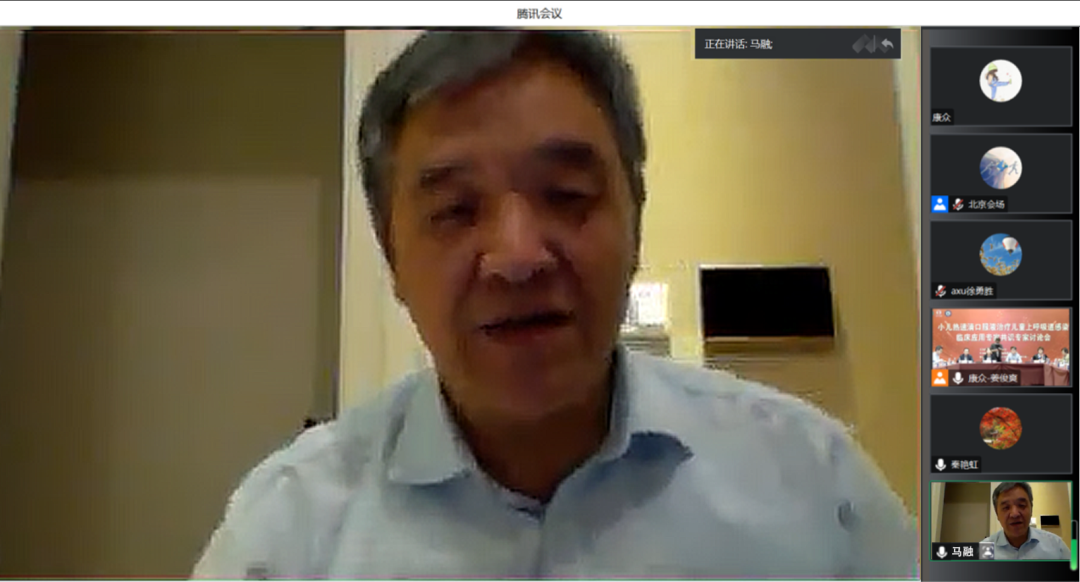This screenshot has height=582, width=1080.
Task: Click the 正在讲话: 马融 speaker label
Action: pyautogui.click(x=738, y=44)
